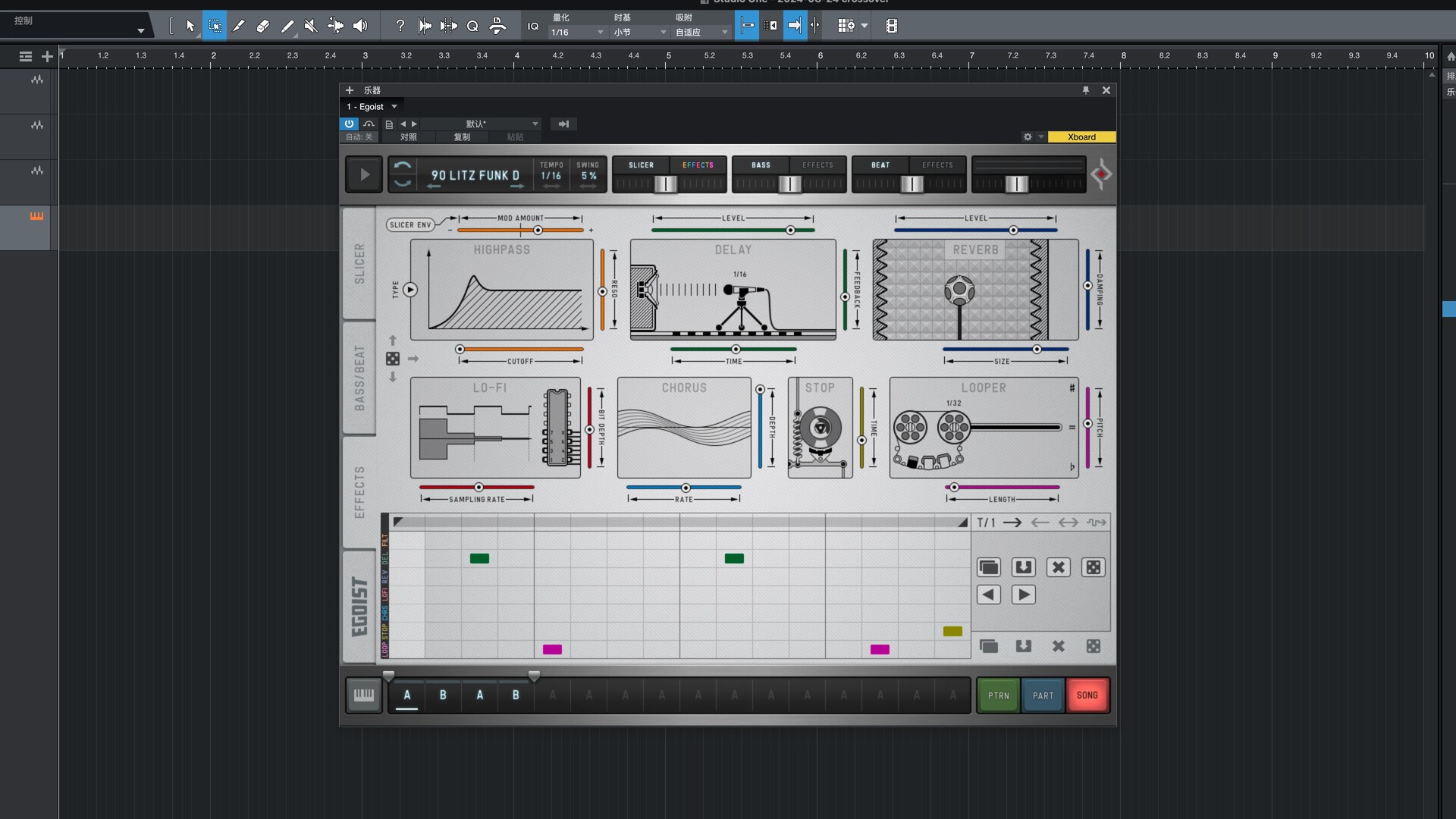Select the SLICER header tab
The image size is (1456, 819).
pyautogui.click(x=641, y=165)
